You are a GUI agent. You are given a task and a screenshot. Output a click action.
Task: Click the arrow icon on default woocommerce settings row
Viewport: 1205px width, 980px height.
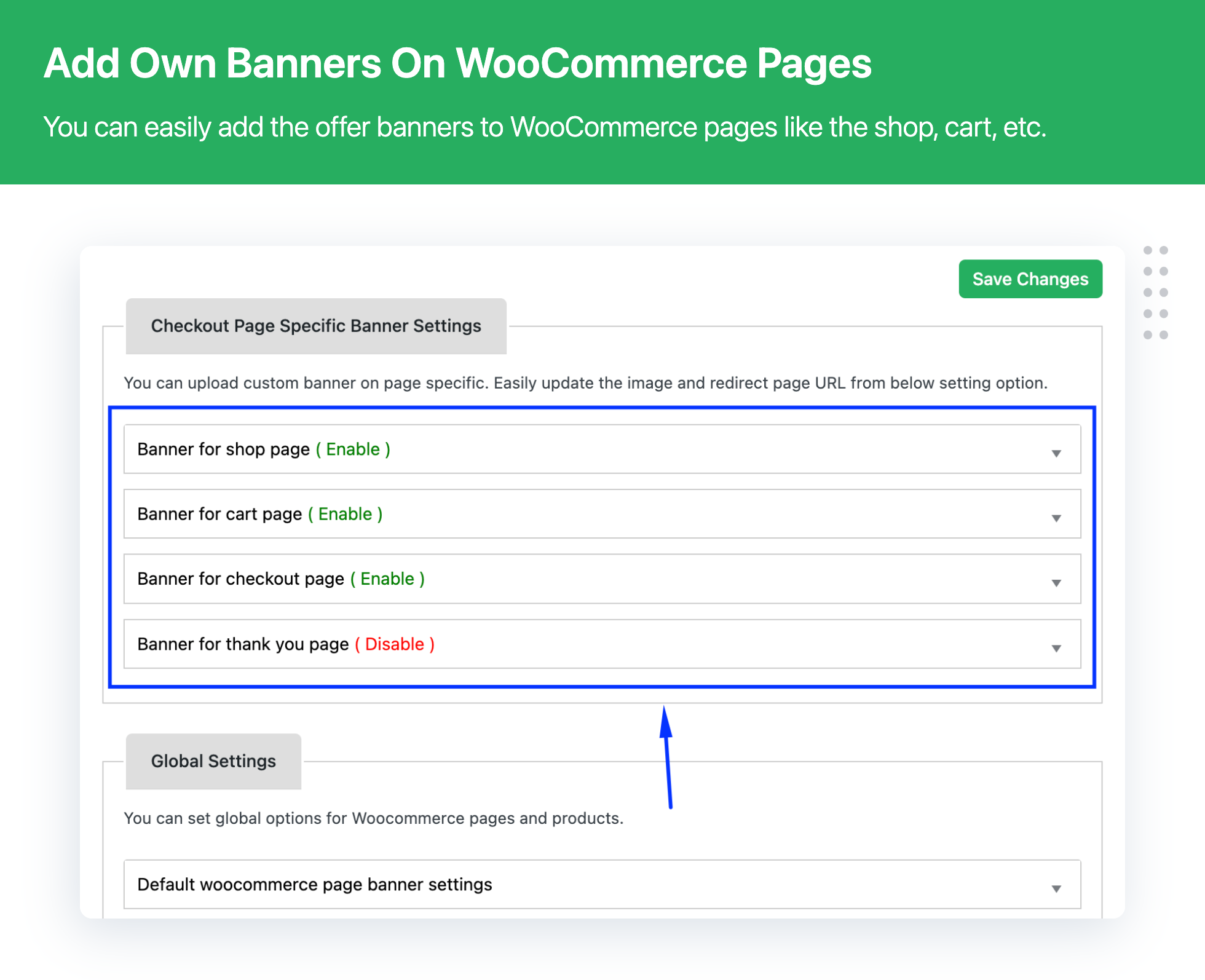(1056, 888)
